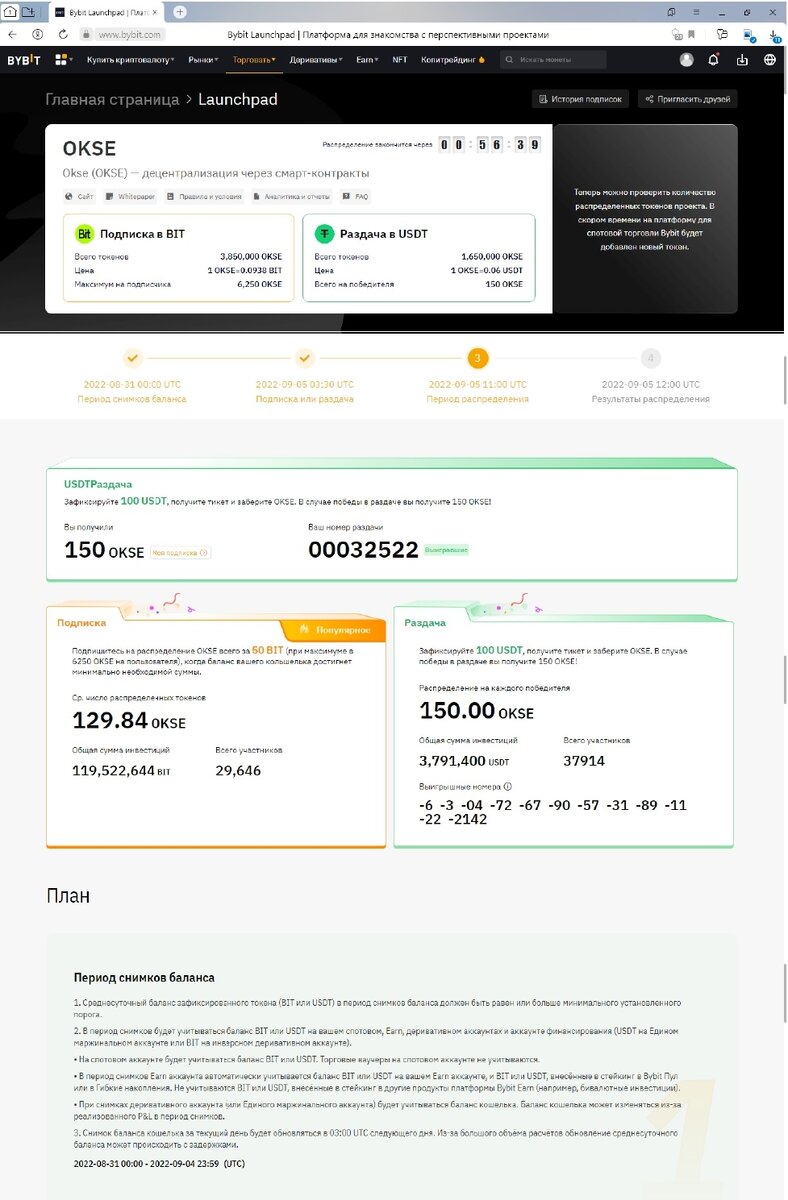Click the browser bookmark icon

[691, 34]
